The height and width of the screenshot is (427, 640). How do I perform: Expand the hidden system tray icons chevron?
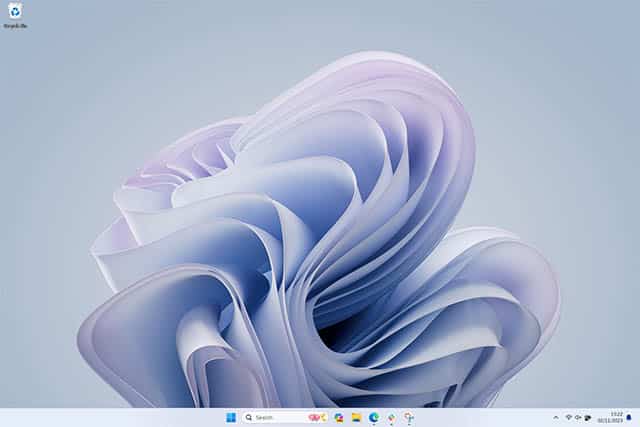point(556,417)
